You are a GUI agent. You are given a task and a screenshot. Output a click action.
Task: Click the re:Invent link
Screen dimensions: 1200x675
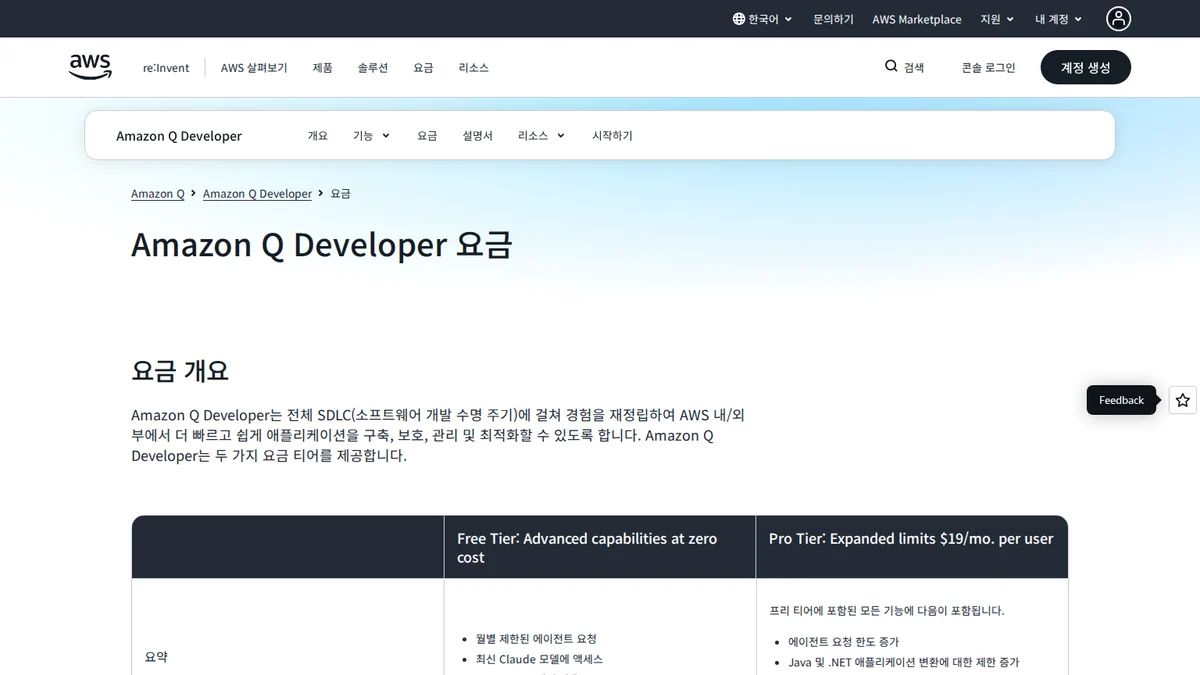[166, 68]
